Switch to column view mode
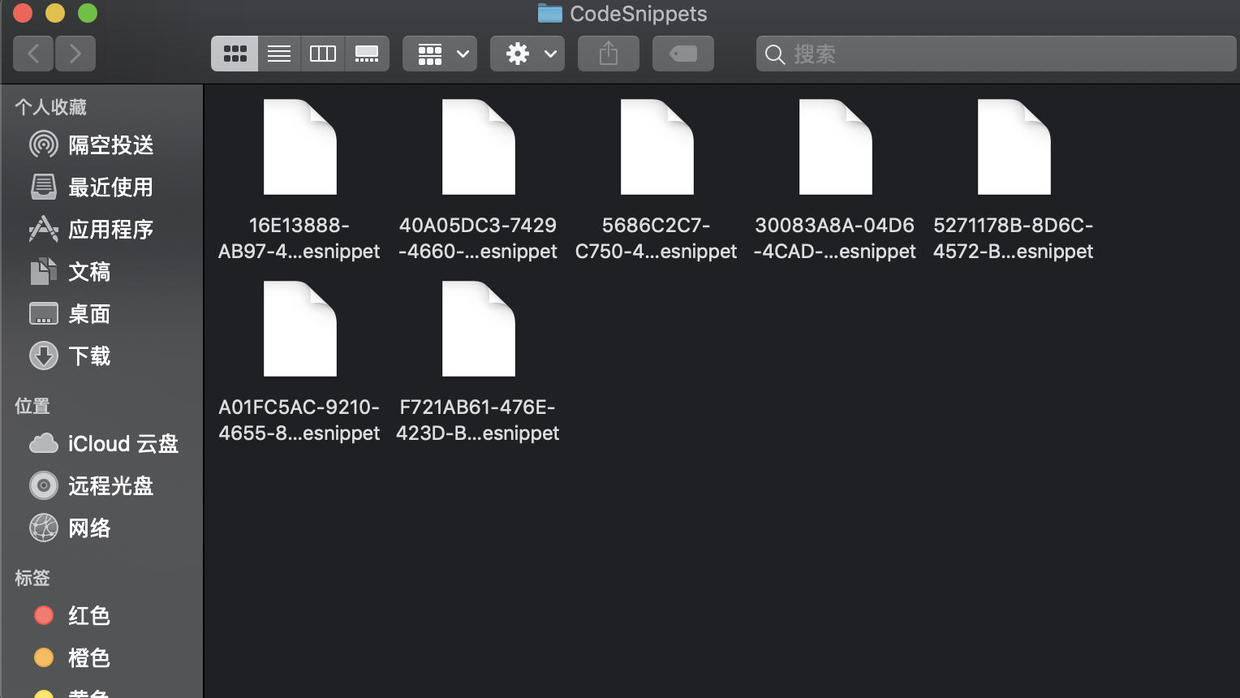1240x698 pixels. [x=322, y=54]
